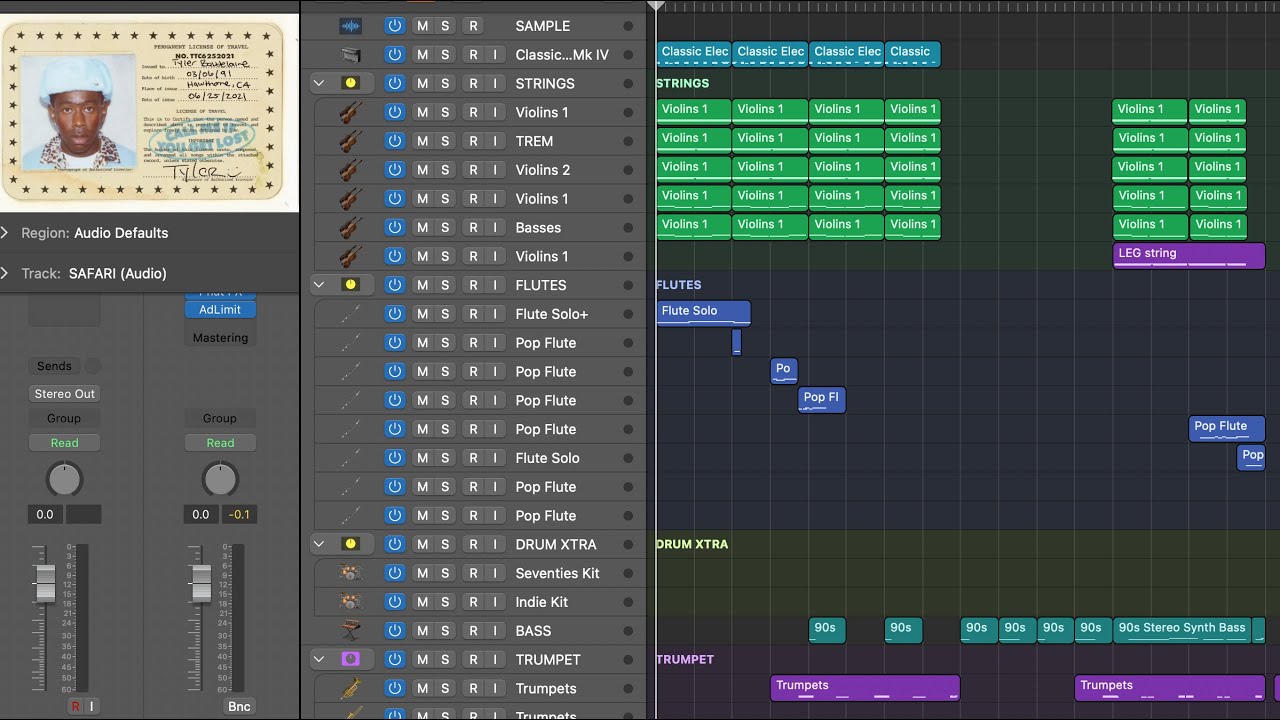Click the Basses track instrument icon
The image size is (1280, 720).
(x=350, y=228)
